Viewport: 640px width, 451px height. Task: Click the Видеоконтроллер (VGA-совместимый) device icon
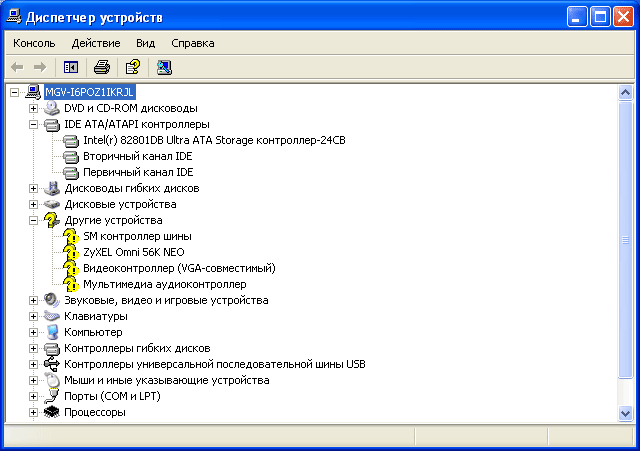tap(70, 268)
